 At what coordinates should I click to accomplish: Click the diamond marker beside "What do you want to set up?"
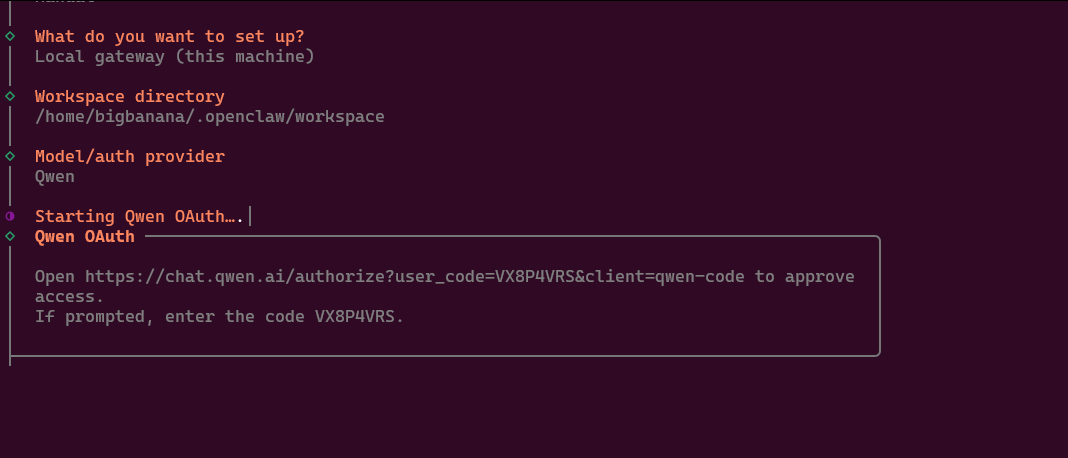[10, 37]
